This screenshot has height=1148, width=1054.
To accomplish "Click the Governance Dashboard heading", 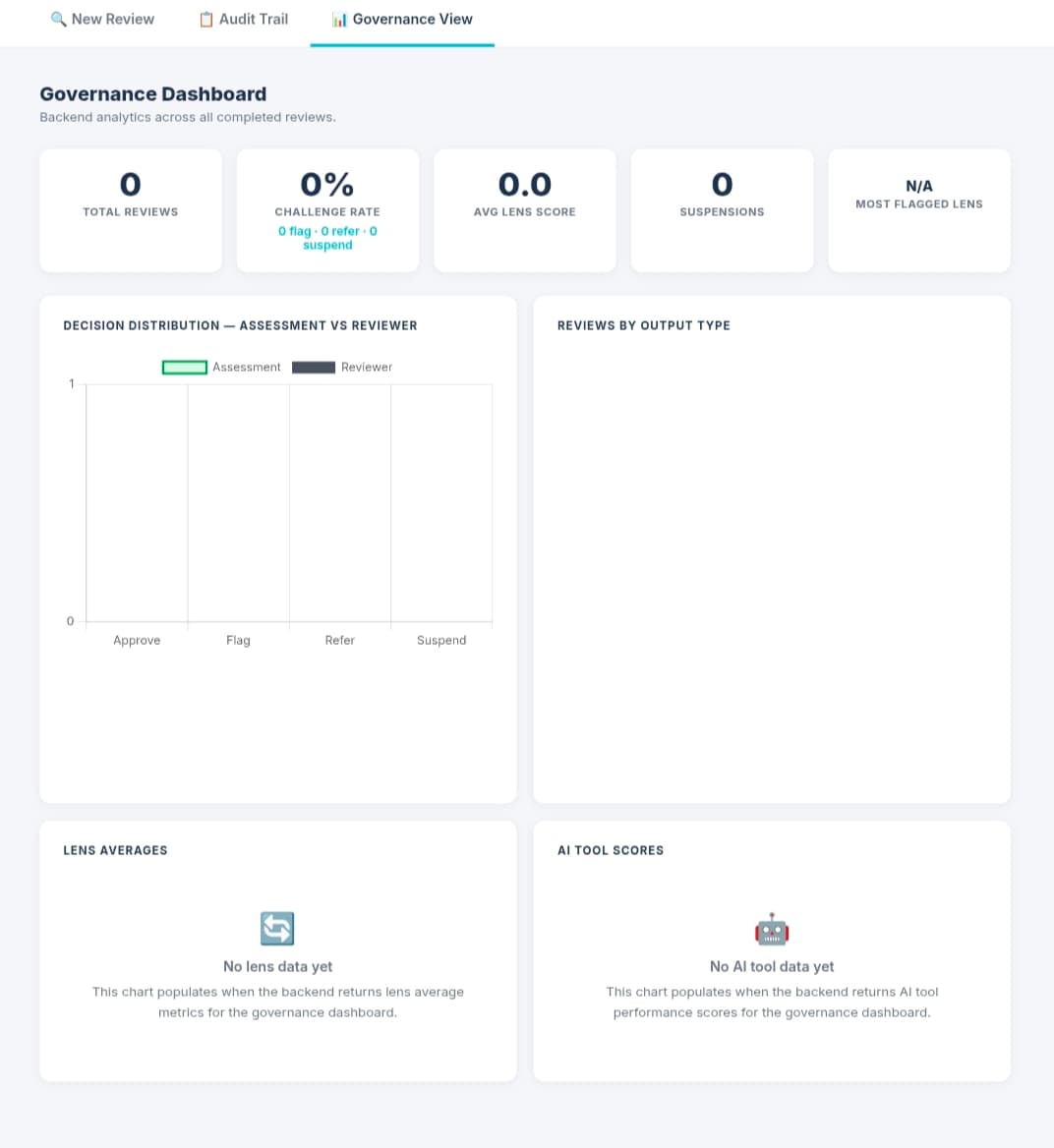I will tap(153, 94).
